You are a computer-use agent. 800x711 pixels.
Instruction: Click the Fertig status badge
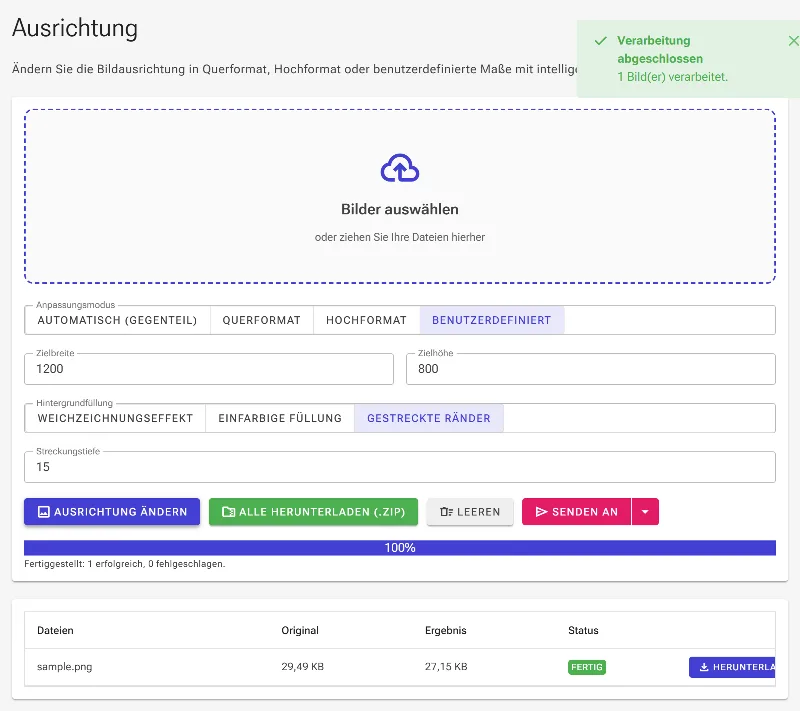587,667
